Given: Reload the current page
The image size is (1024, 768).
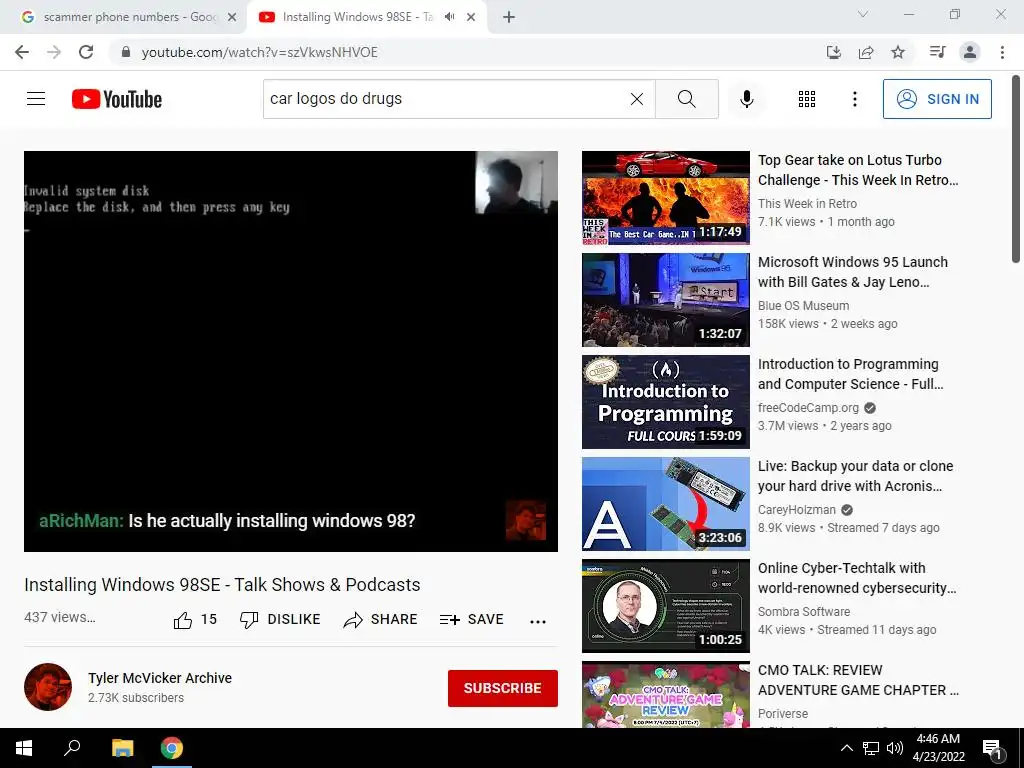Looking at the screenshot, I should click(x=86, y=52).
